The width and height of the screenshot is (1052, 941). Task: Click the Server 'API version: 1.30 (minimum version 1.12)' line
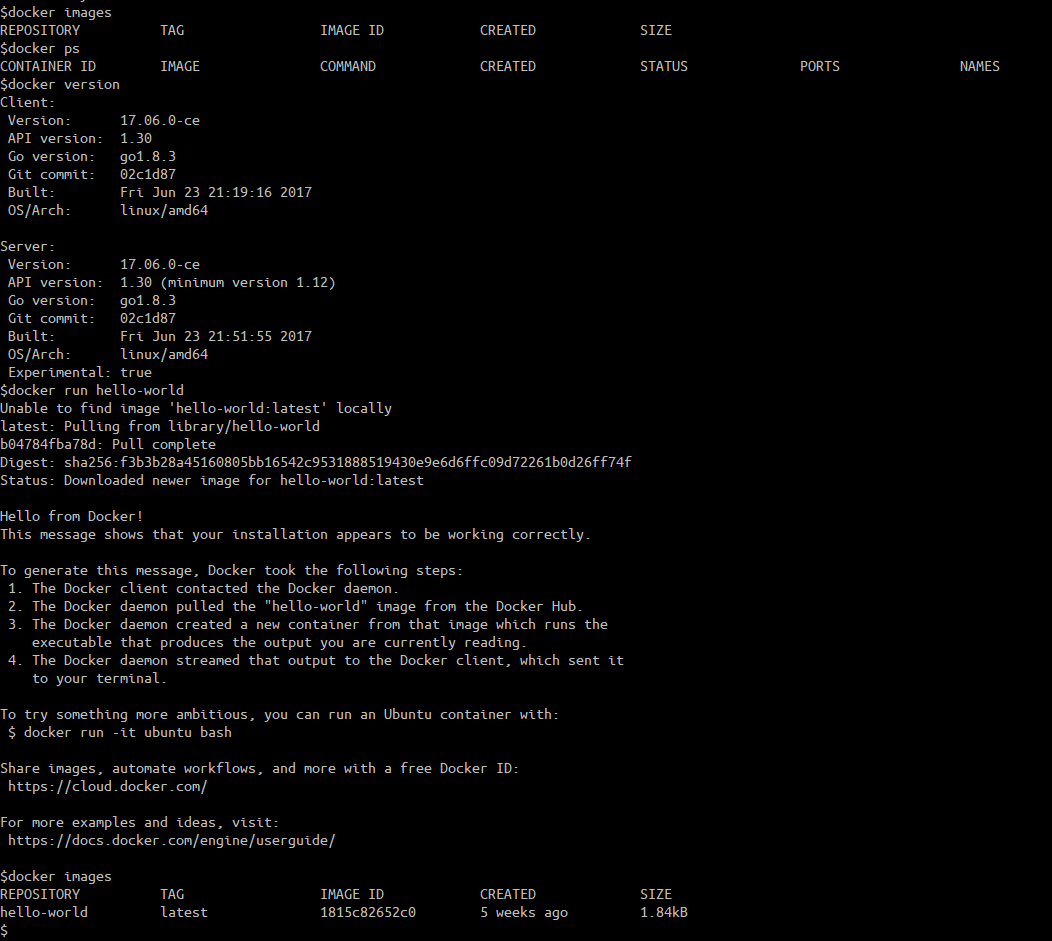[172, 282]
